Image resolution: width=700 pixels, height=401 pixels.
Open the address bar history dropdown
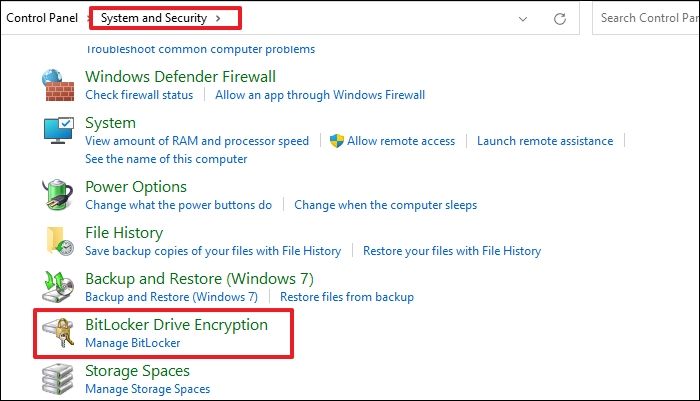524,18
